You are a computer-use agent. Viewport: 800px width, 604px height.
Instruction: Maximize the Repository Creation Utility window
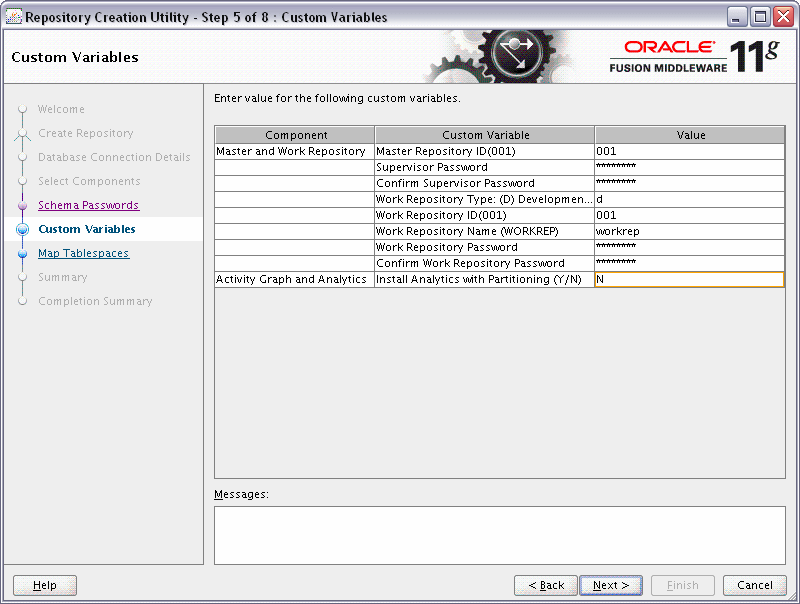pyautogui.click(x=760, y=17)
